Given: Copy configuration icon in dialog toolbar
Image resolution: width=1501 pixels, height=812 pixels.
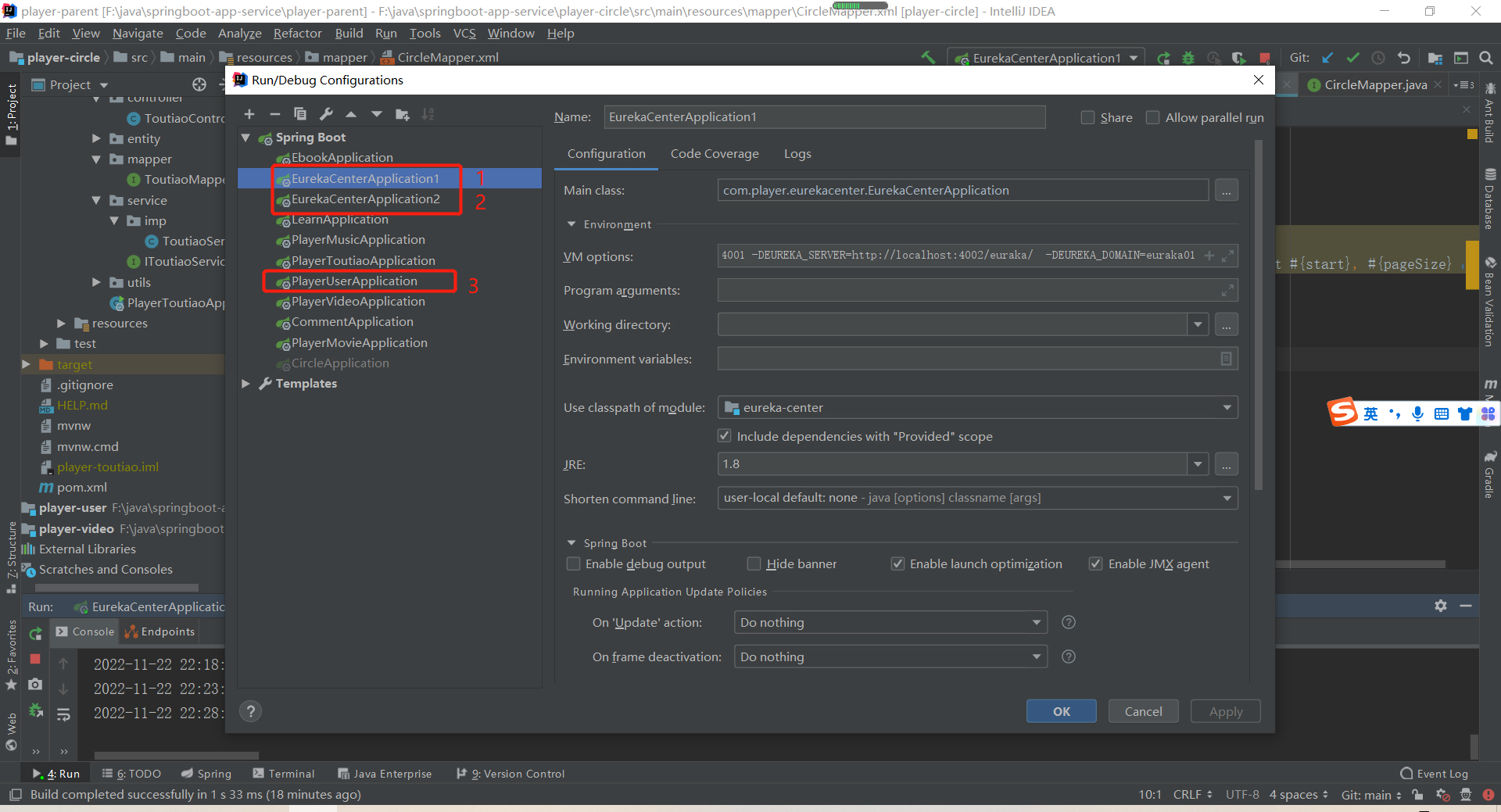Looking at the screenshot, I should click(300, 114).
